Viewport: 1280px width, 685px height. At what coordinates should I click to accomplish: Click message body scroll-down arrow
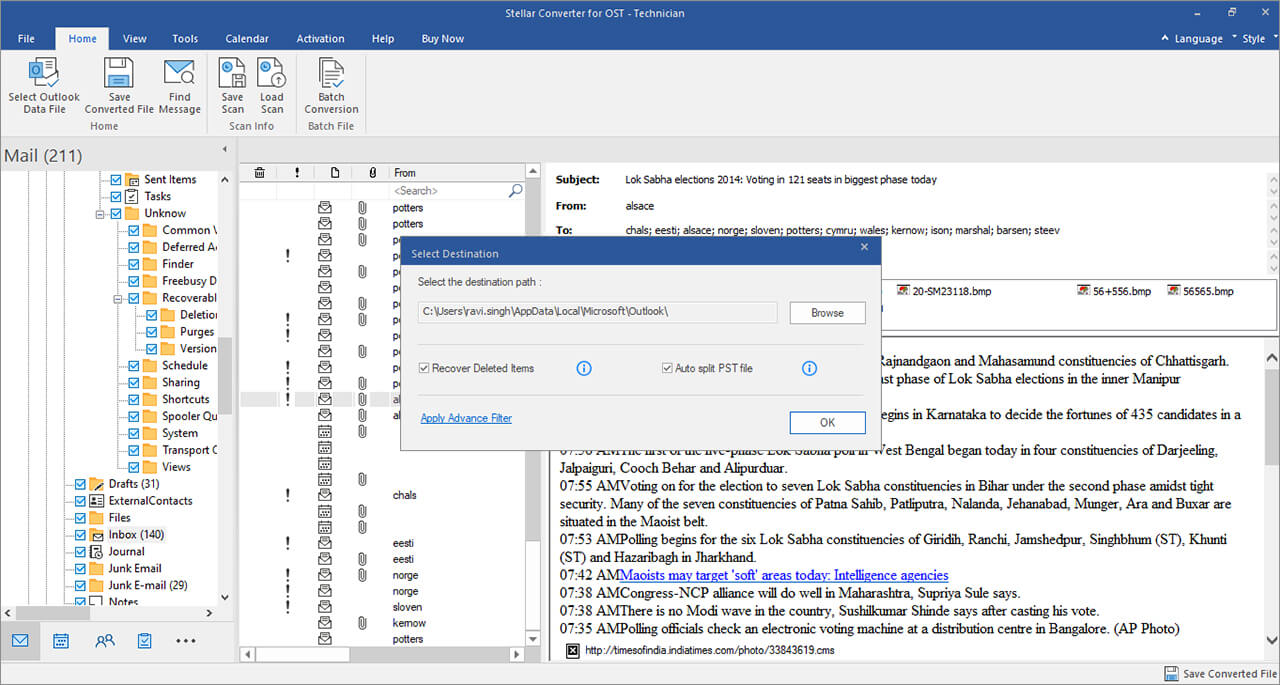1272,640
